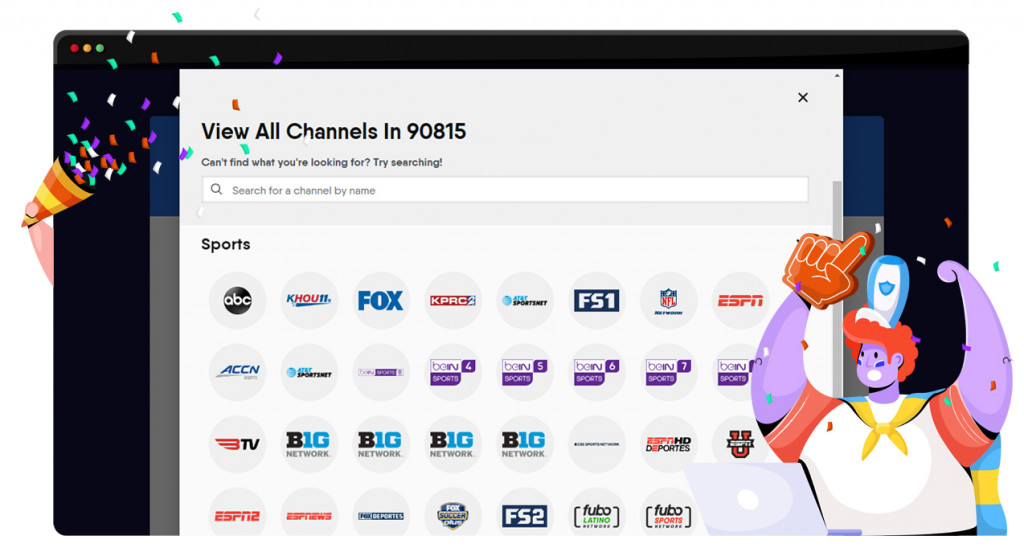Select the beIN Sports 5 logo

(x=524, y=372)
